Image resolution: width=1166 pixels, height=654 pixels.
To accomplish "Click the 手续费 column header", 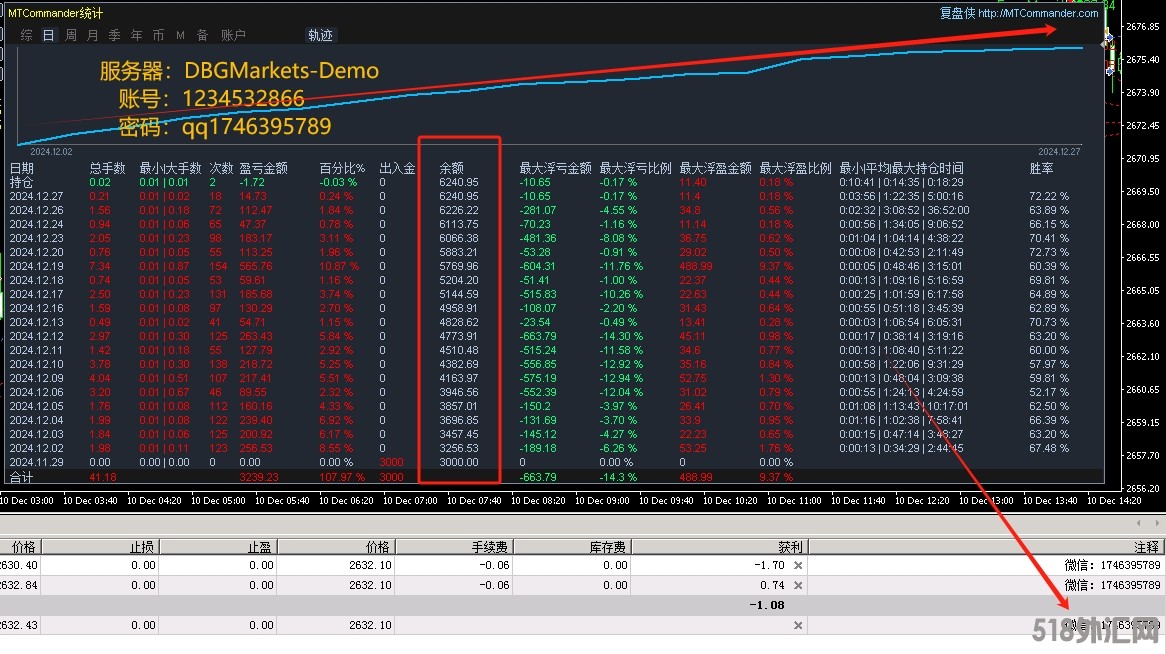I will click(490, 547).
